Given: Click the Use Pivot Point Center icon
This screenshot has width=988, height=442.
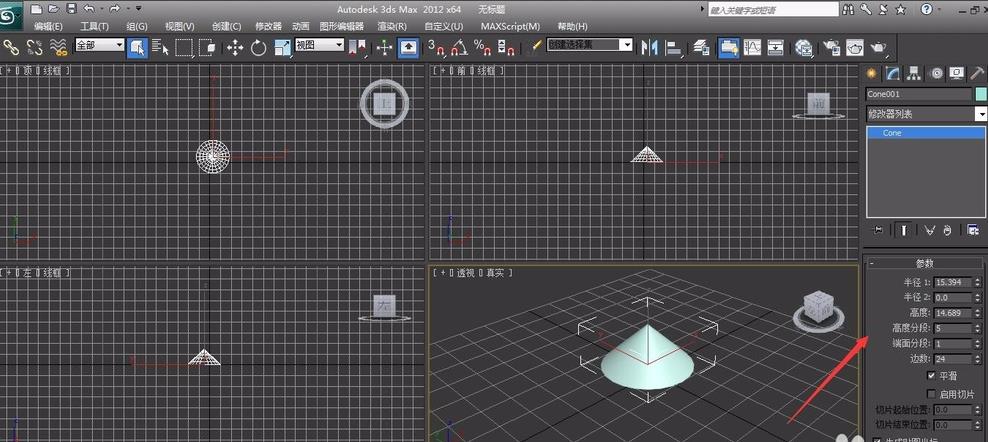Looking at the screenshot, I should coord(357,47).
